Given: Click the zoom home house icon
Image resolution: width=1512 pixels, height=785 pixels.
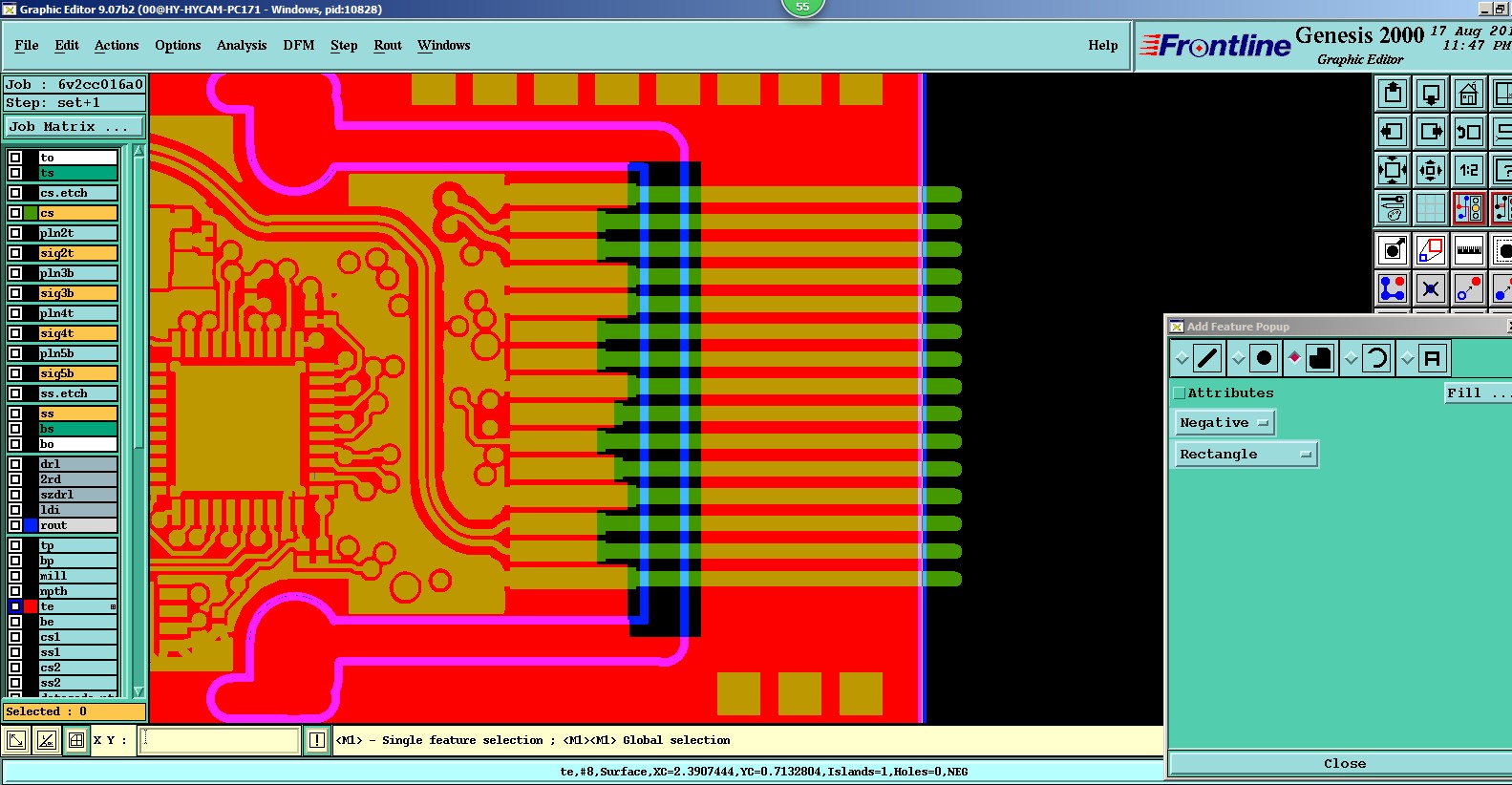Looking at the screenshot, I should pyautogui.click(x=1469, y=94).
